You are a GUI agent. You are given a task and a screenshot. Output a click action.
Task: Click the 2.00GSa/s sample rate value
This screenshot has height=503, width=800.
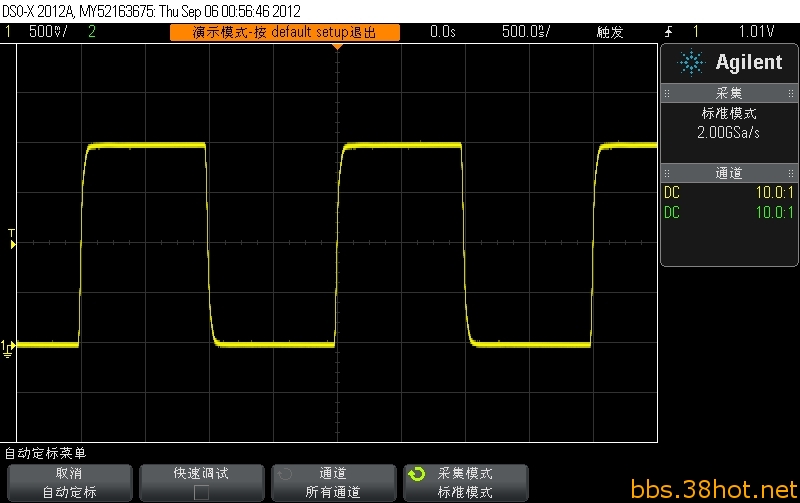729,133
